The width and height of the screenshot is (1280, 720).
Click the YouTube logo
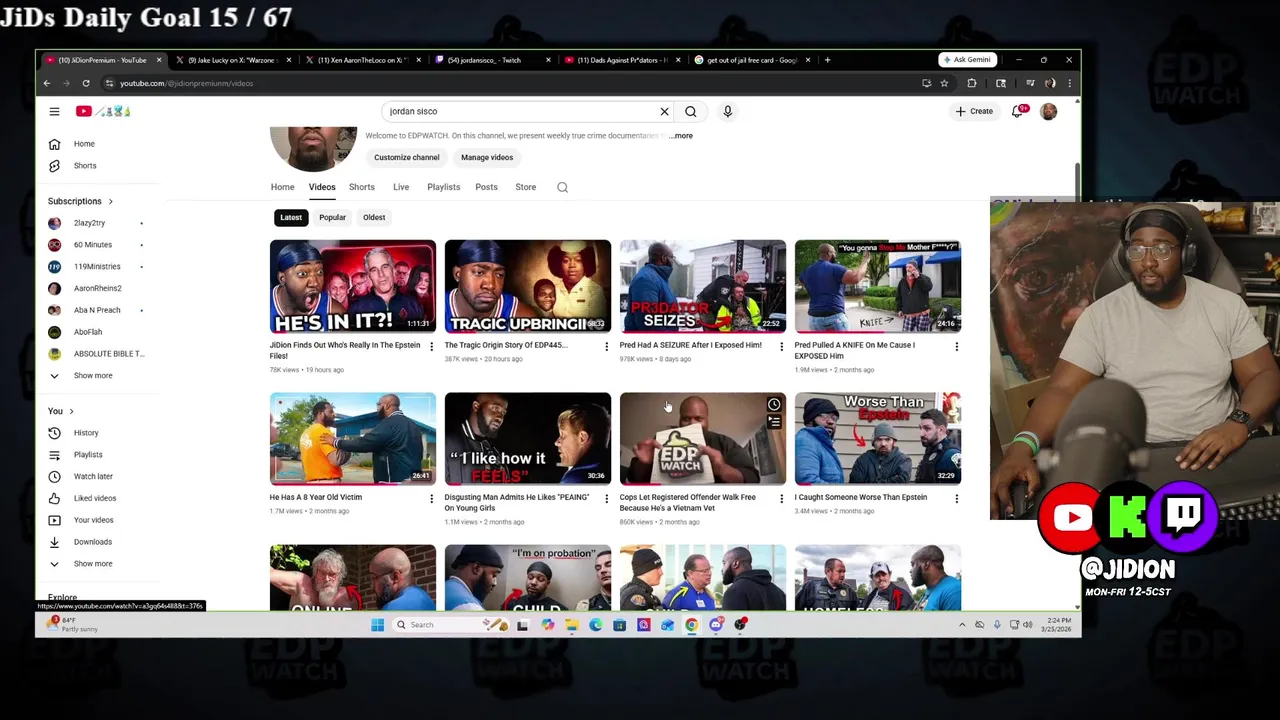(103, 111)
